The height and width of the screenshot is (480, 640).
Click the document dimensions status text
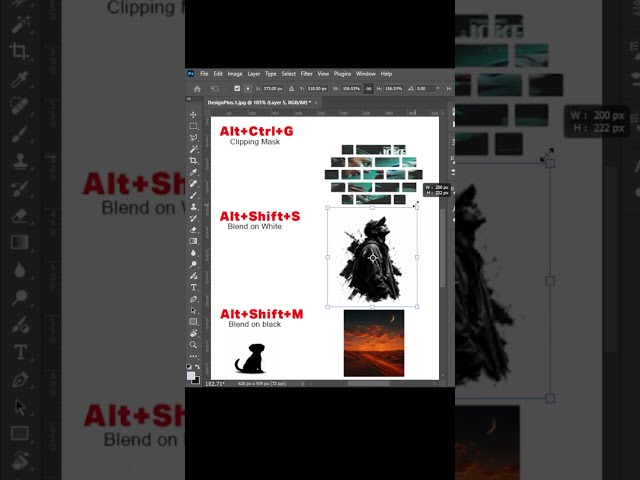pyautogui.click(x=262, y=384)
